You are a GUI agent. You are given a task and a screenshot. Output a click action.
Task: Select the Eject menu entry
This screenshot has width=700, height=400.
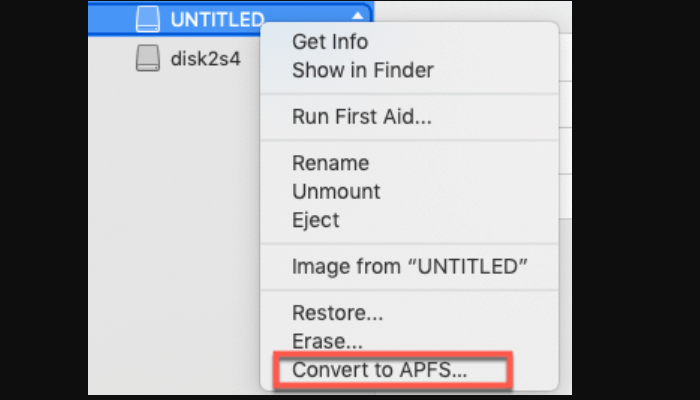(x=316, y=219)
